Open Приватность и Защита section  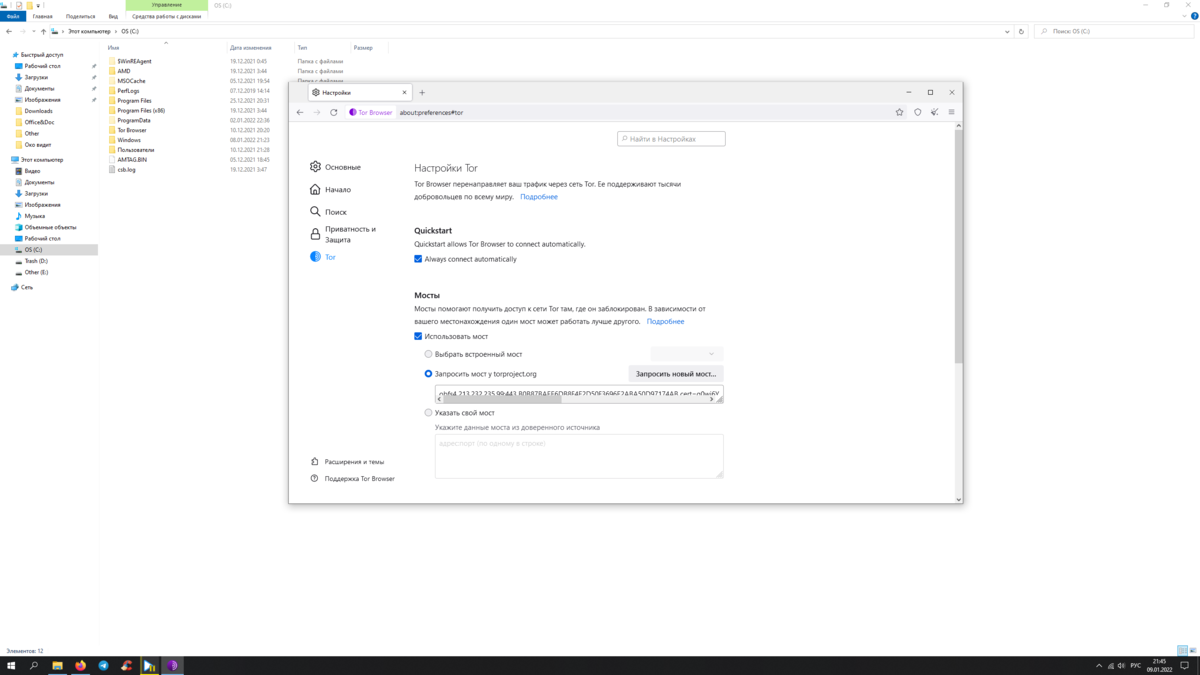pyautogui.click(x=343, y=234)
